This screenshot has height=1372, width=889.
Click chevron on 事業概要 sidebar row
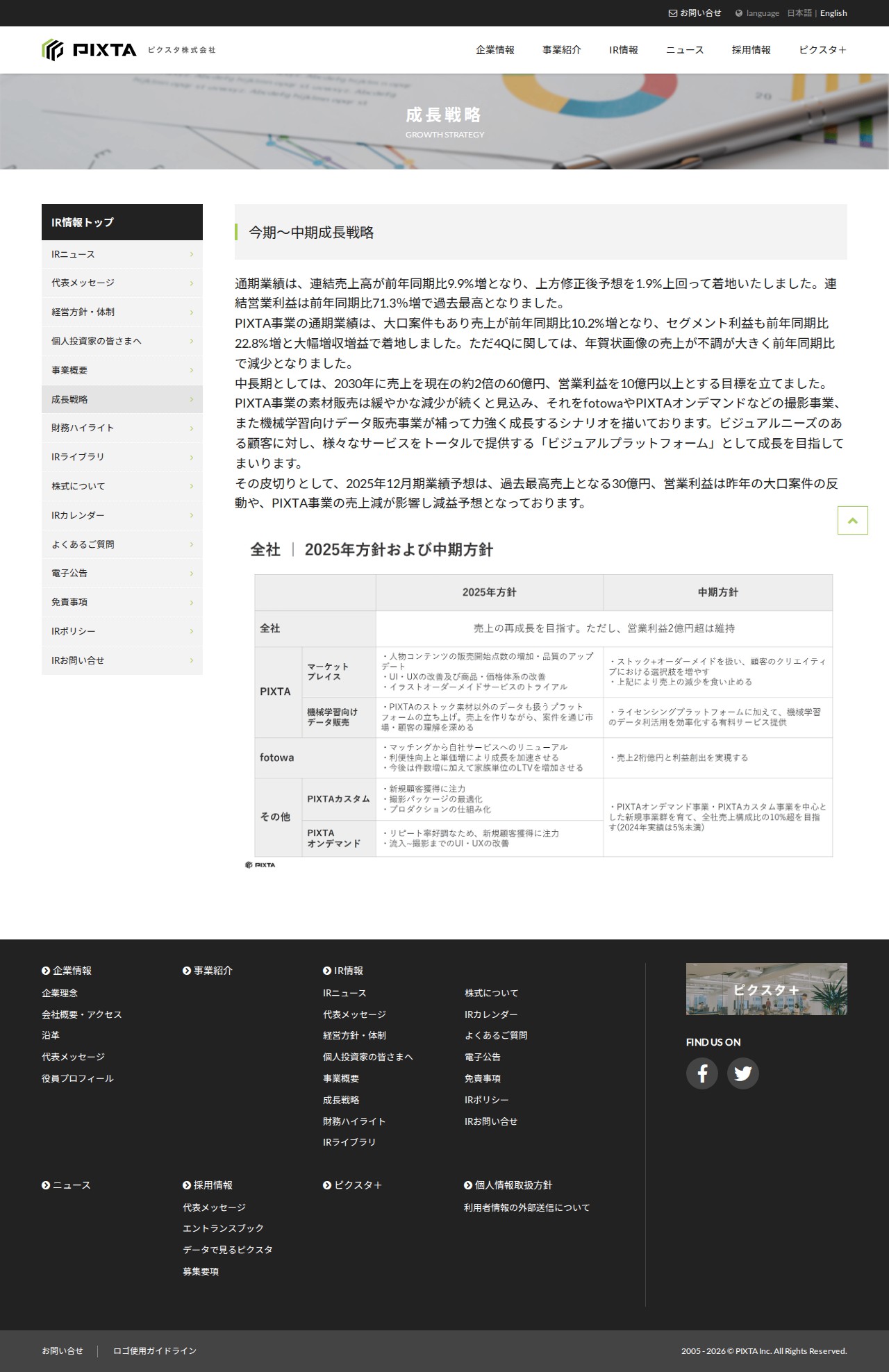point(192,371)
